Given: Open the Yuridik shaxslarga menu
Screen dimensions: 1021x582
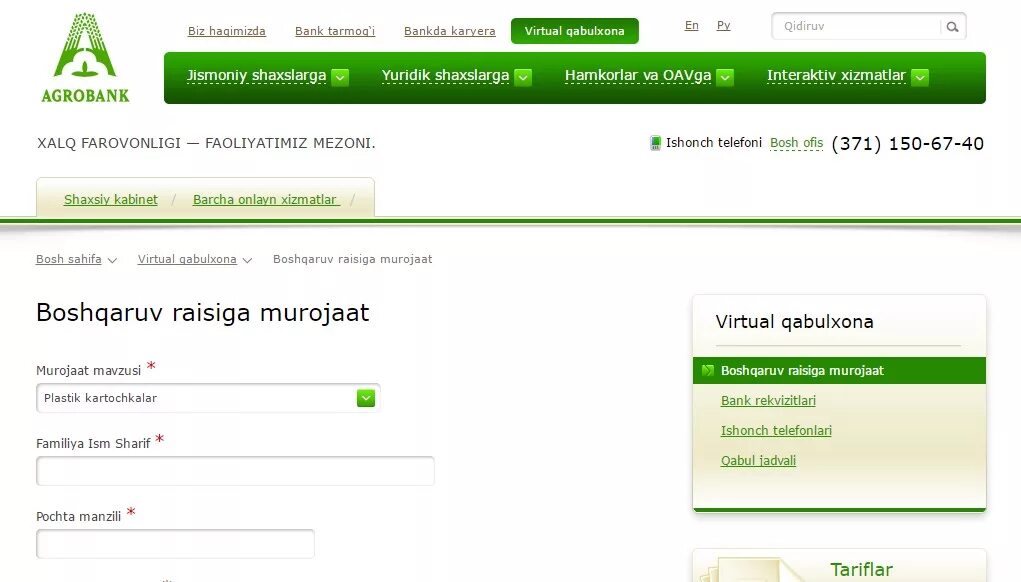Looking at the screenshot, I should point(445,76).
